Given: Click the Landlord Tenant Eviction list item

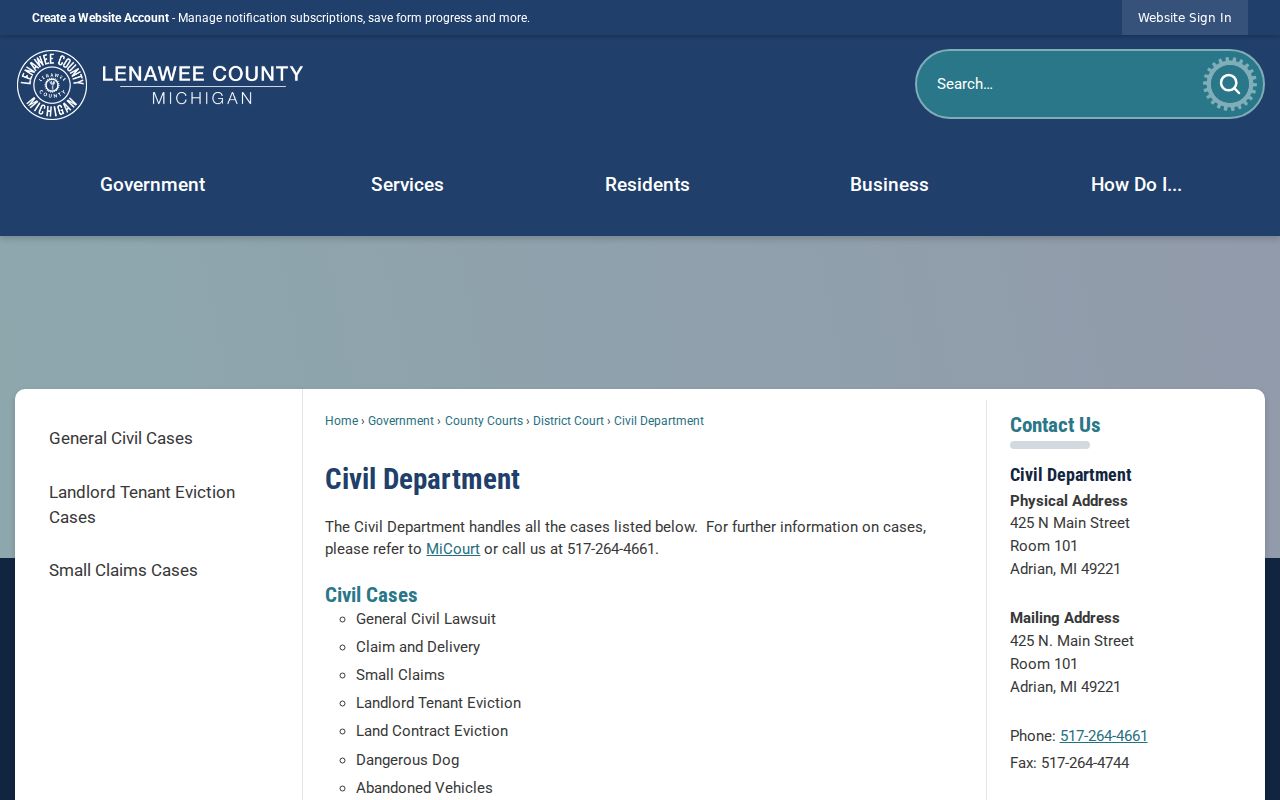Looking at the screenshot, I should click(x=438, y=703).
